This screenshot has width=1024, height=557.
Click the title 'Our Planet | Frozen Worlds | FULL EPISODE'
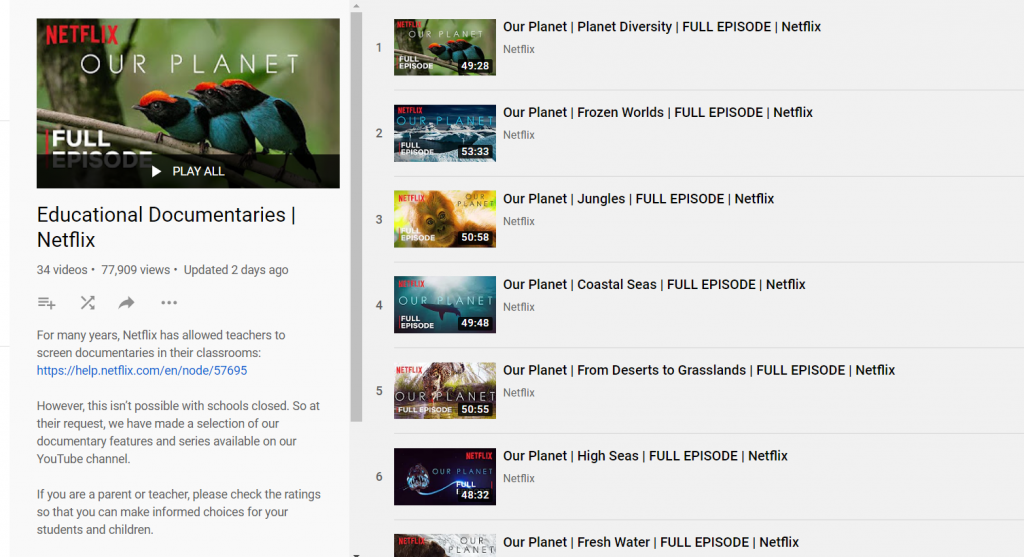[658, 112]
